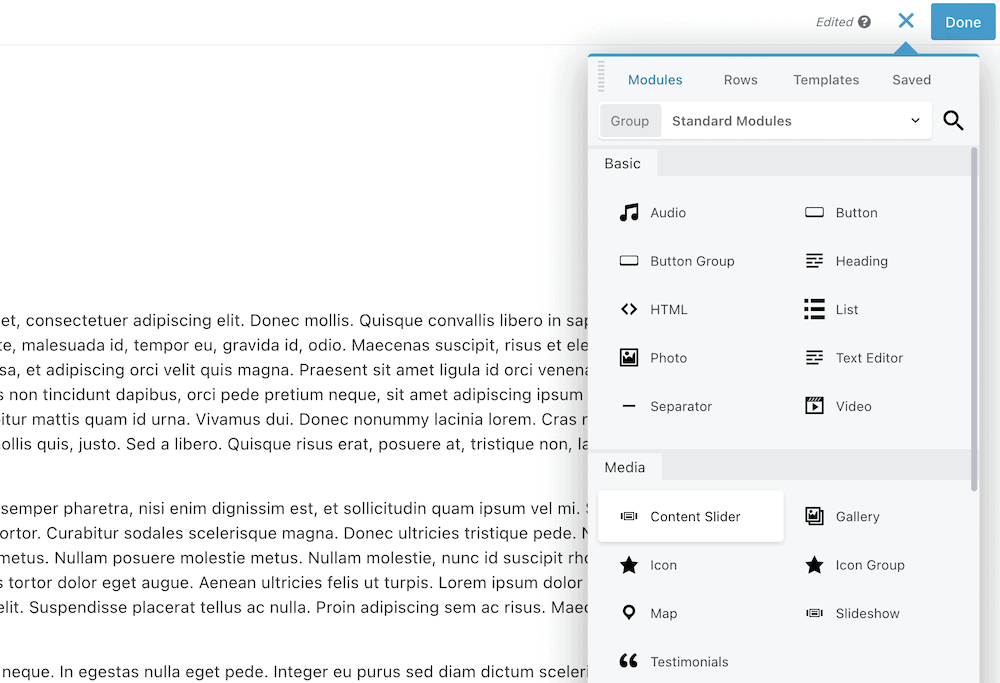Open the Standard Modules group dropdown

796,121
